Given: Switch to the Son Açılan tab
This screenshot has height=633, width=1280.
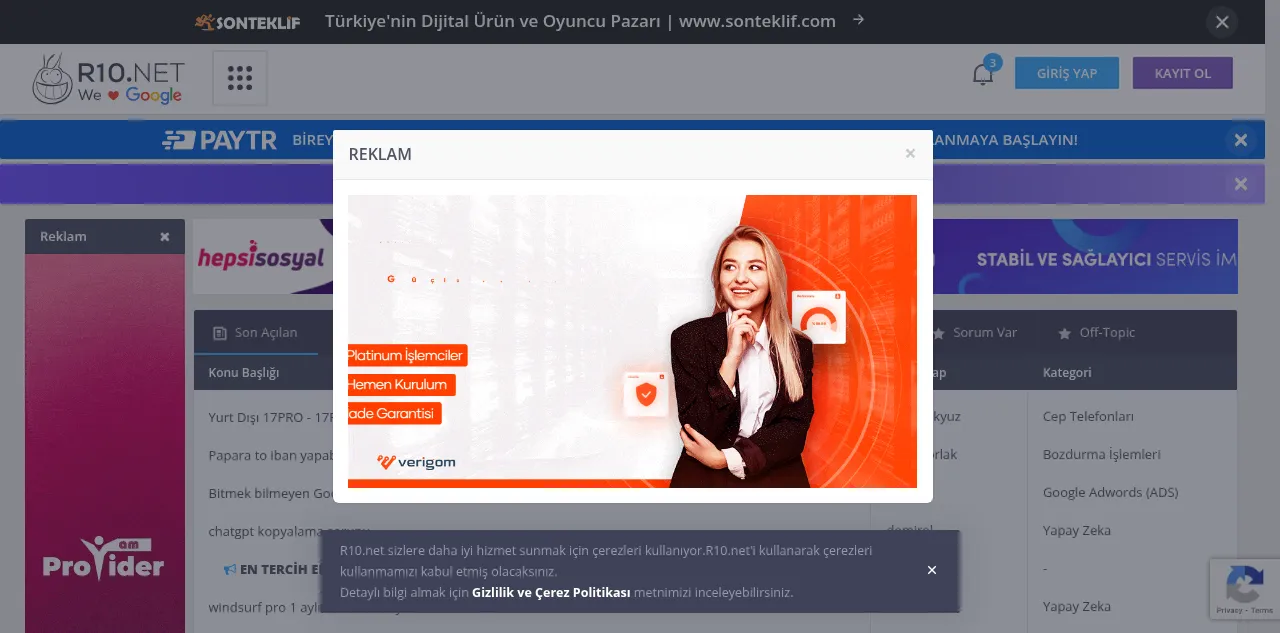Looking at the screenshot, I should pyautogui.click(x=256, y=333).
